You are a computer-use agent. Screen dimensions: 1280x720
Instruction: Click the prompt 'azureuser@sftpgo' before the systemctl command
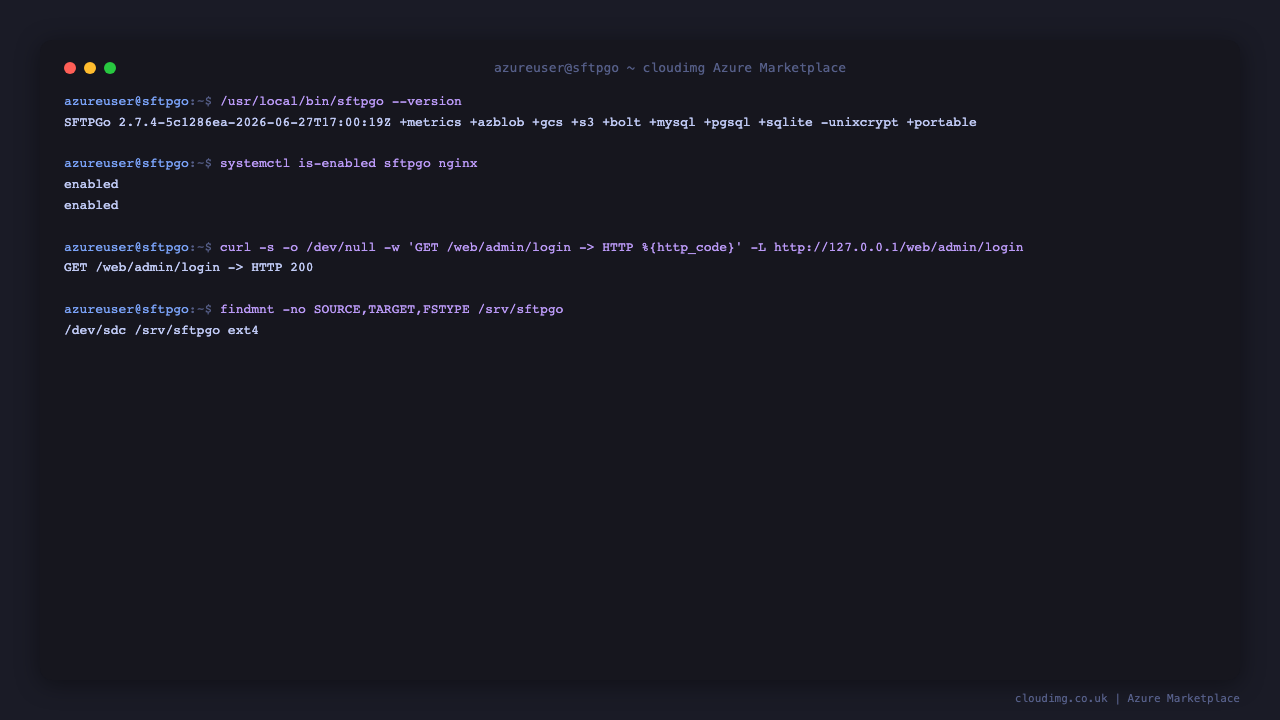[126, 163]
